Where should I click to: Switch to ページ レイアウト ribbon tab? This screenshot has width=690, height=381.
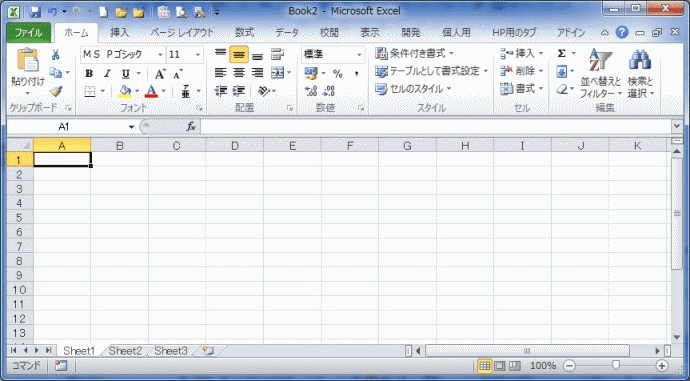coord(182,33)
